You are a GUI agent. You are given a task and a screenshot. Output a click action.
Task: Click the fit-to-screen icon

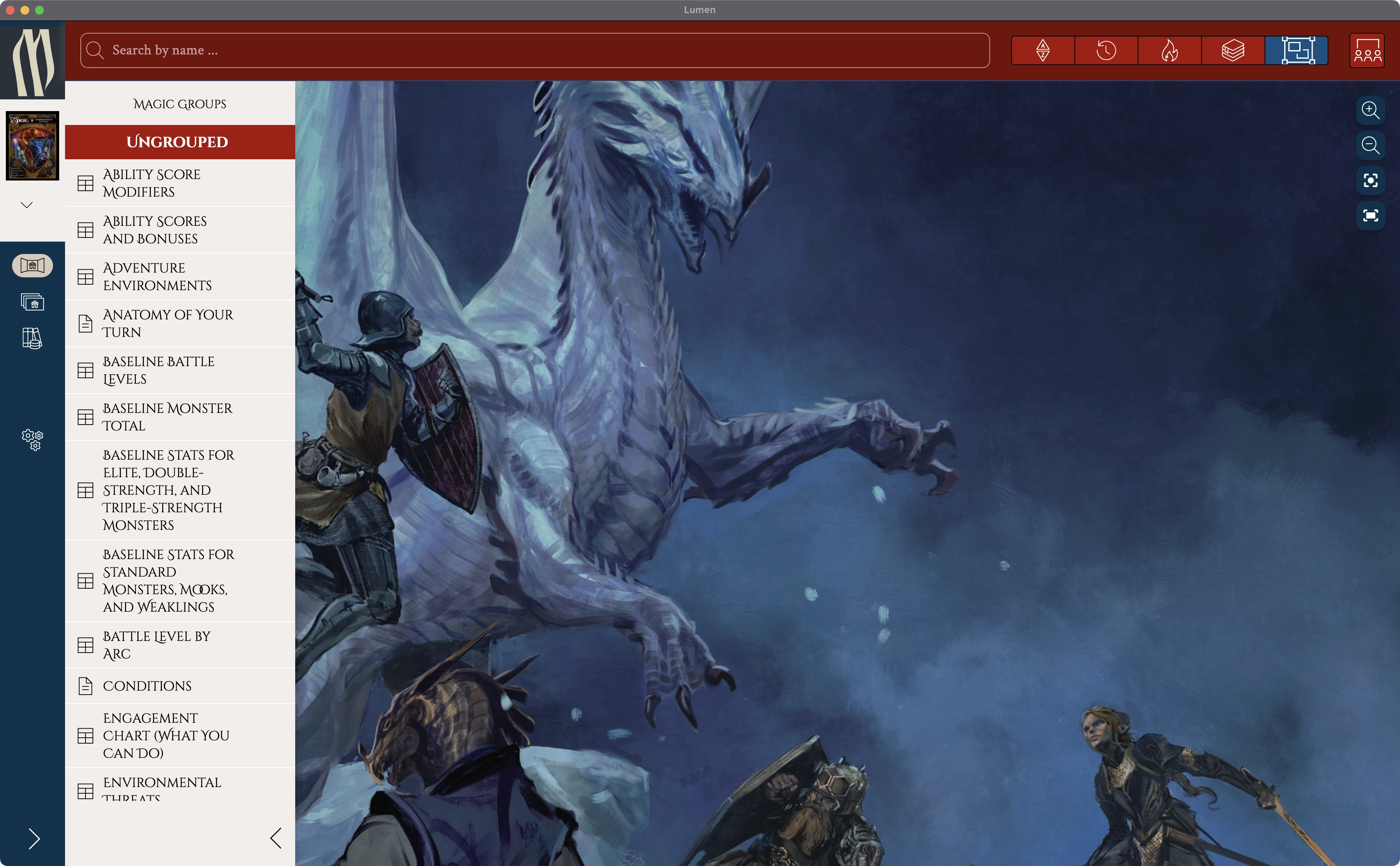[x=1370, y=216]
